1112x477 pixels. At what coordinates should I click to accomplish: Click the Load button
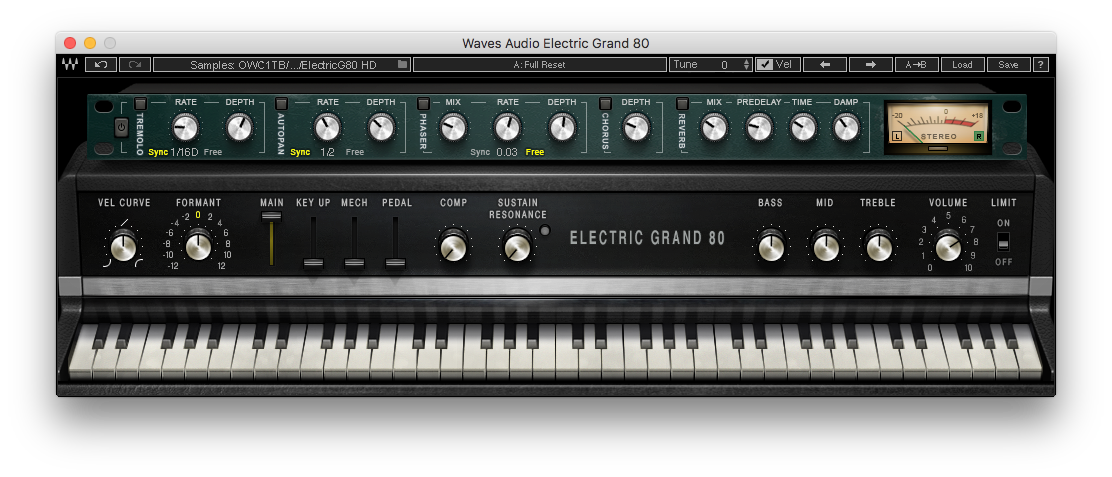[962, 64]
